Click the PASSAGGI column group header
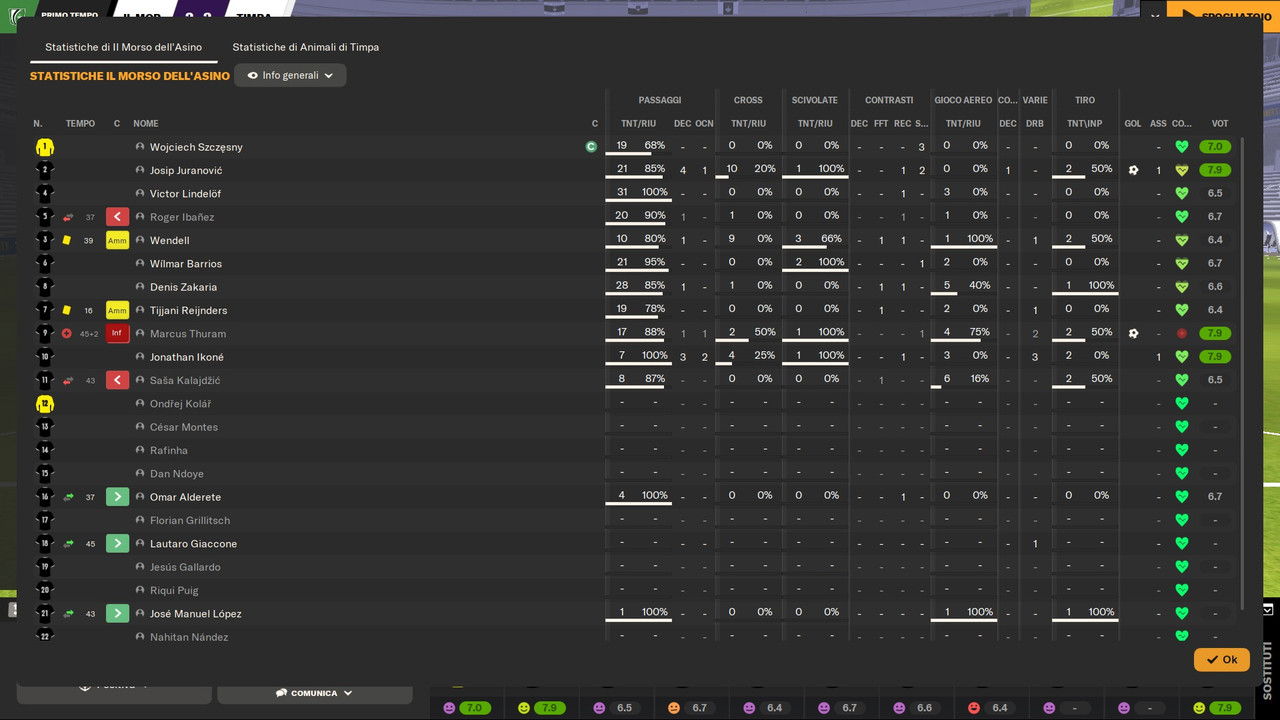Image resolution: width=1280 pixels, height=720 pixels. click(x=660, y=100)
